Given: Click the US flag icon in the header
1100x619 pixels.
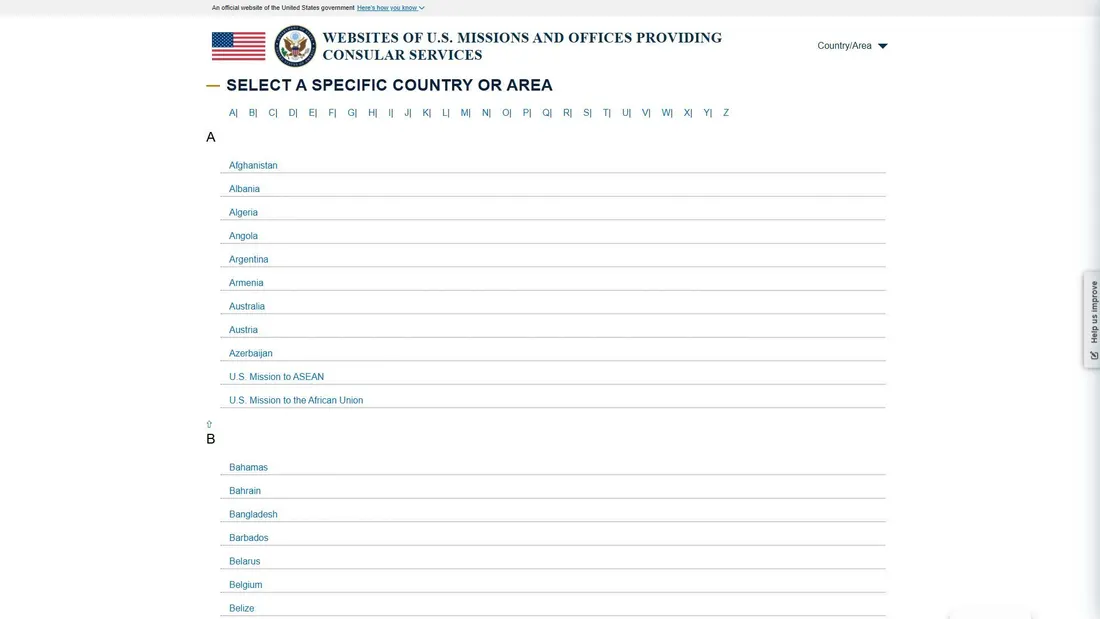Looking at the screenshot, I should tap(239, 46).
